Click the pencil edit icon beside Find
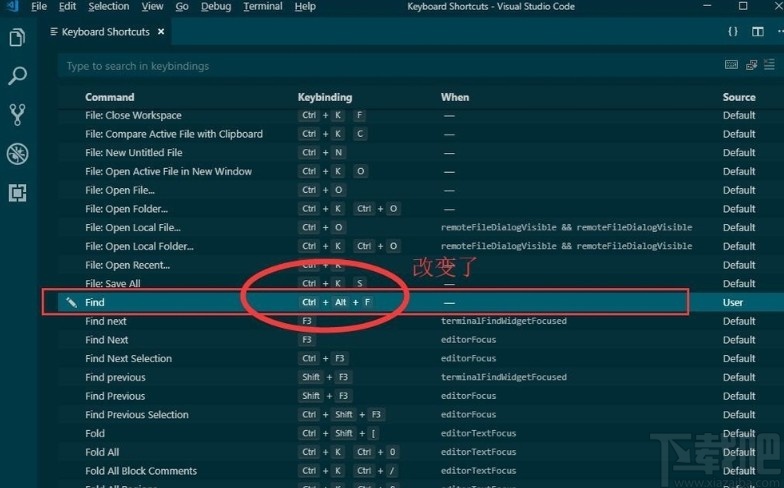 click(x=71, y=302)
